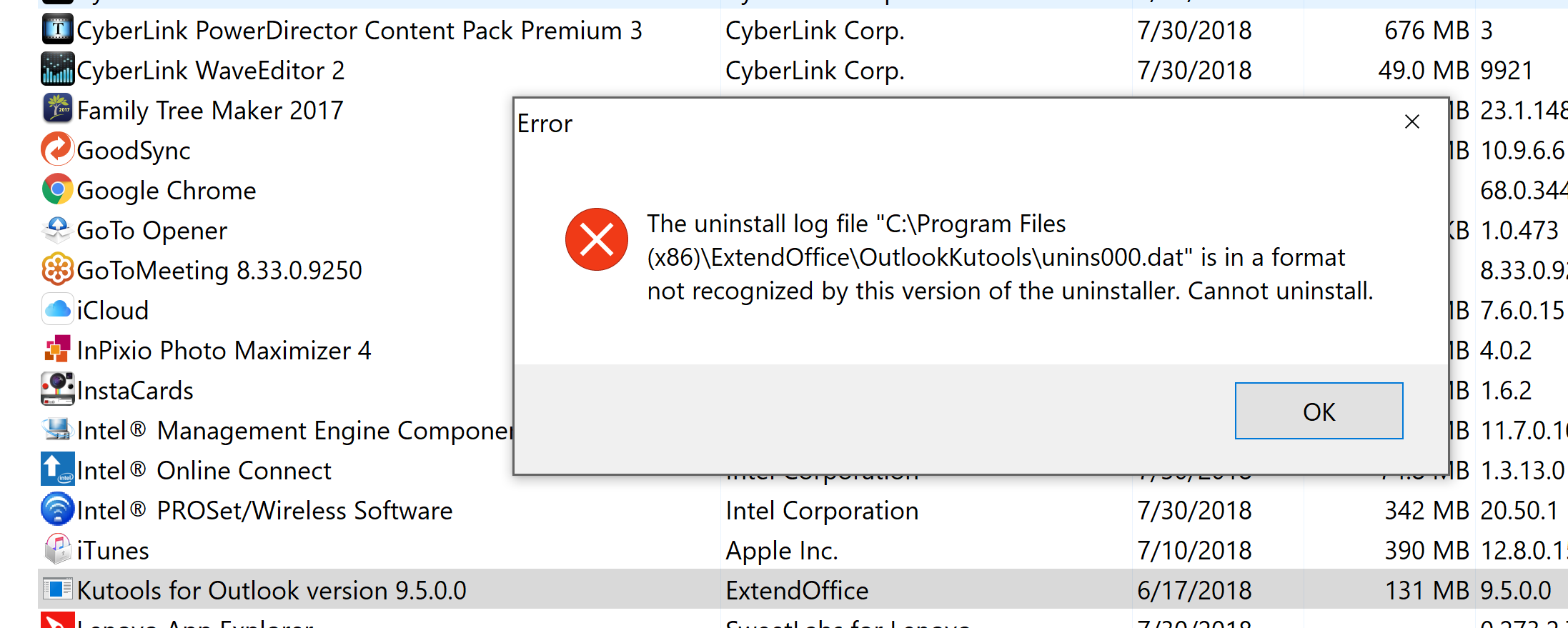Select the Apple Inc. publisher cell for iTunes

point(781,549)
